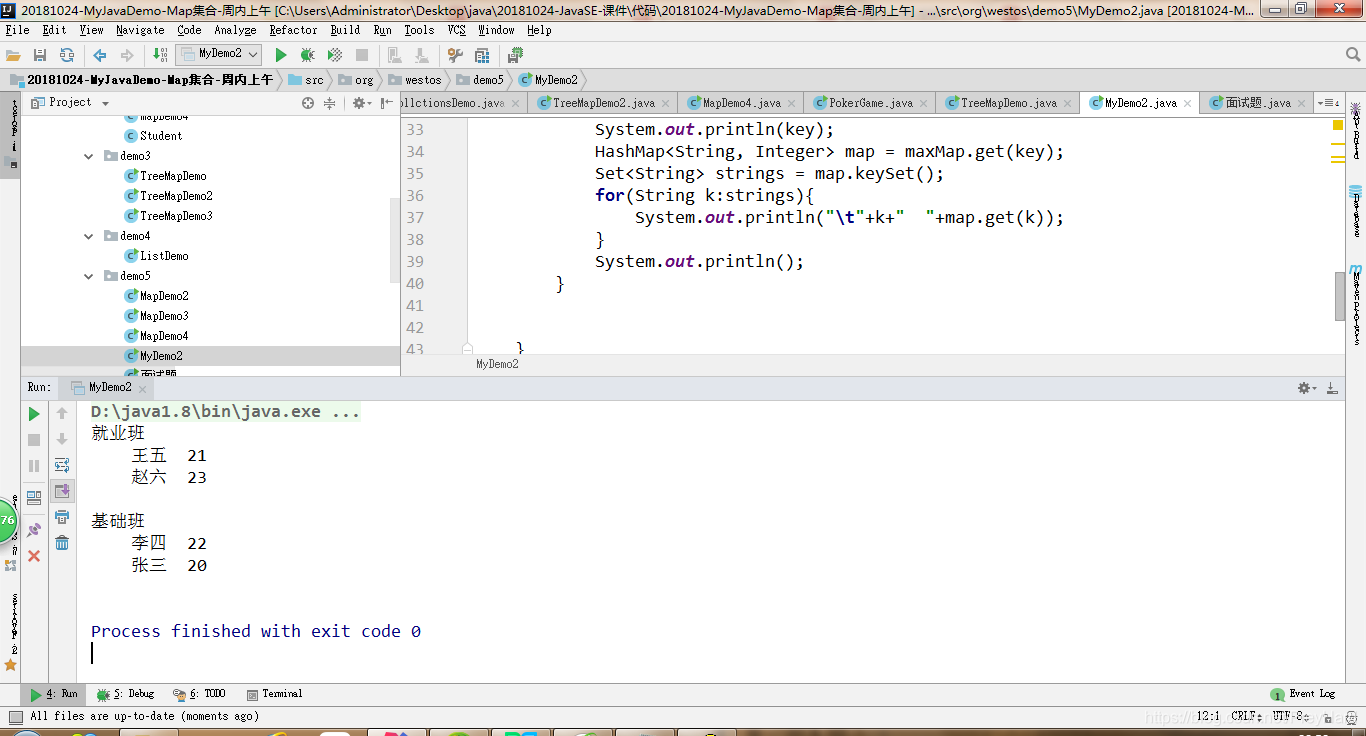
Task: Run MyDemo2 from the main toolbar
Action: 281,55
